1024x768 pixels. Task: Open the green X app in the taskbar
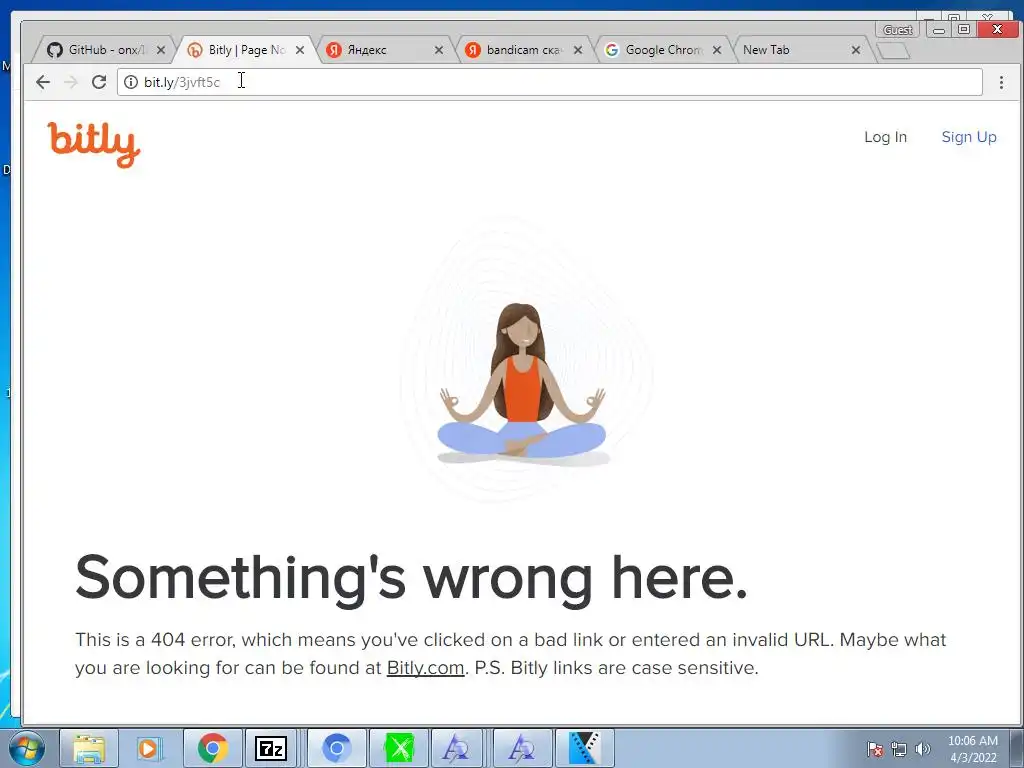coord(399,748)
